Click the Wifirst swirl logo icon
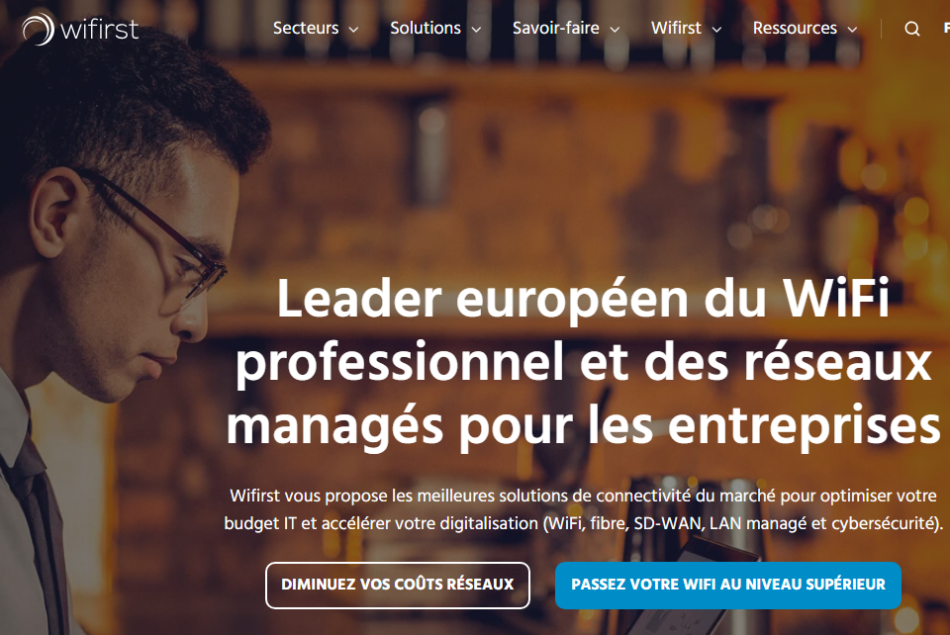This screenshot has height=635, width=950. (x=38, y=28)
